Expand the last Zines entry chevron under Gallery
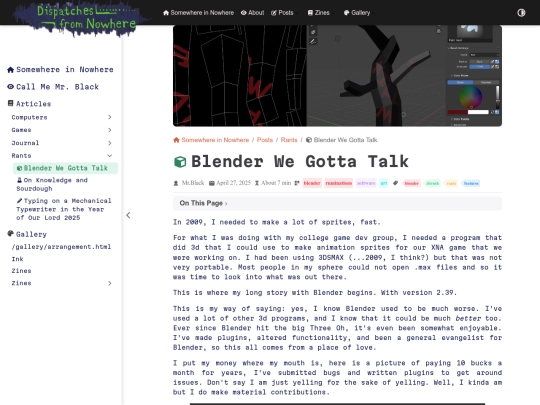Image resolution: width=540 pixels, height=405 pixels. (110, 283)
